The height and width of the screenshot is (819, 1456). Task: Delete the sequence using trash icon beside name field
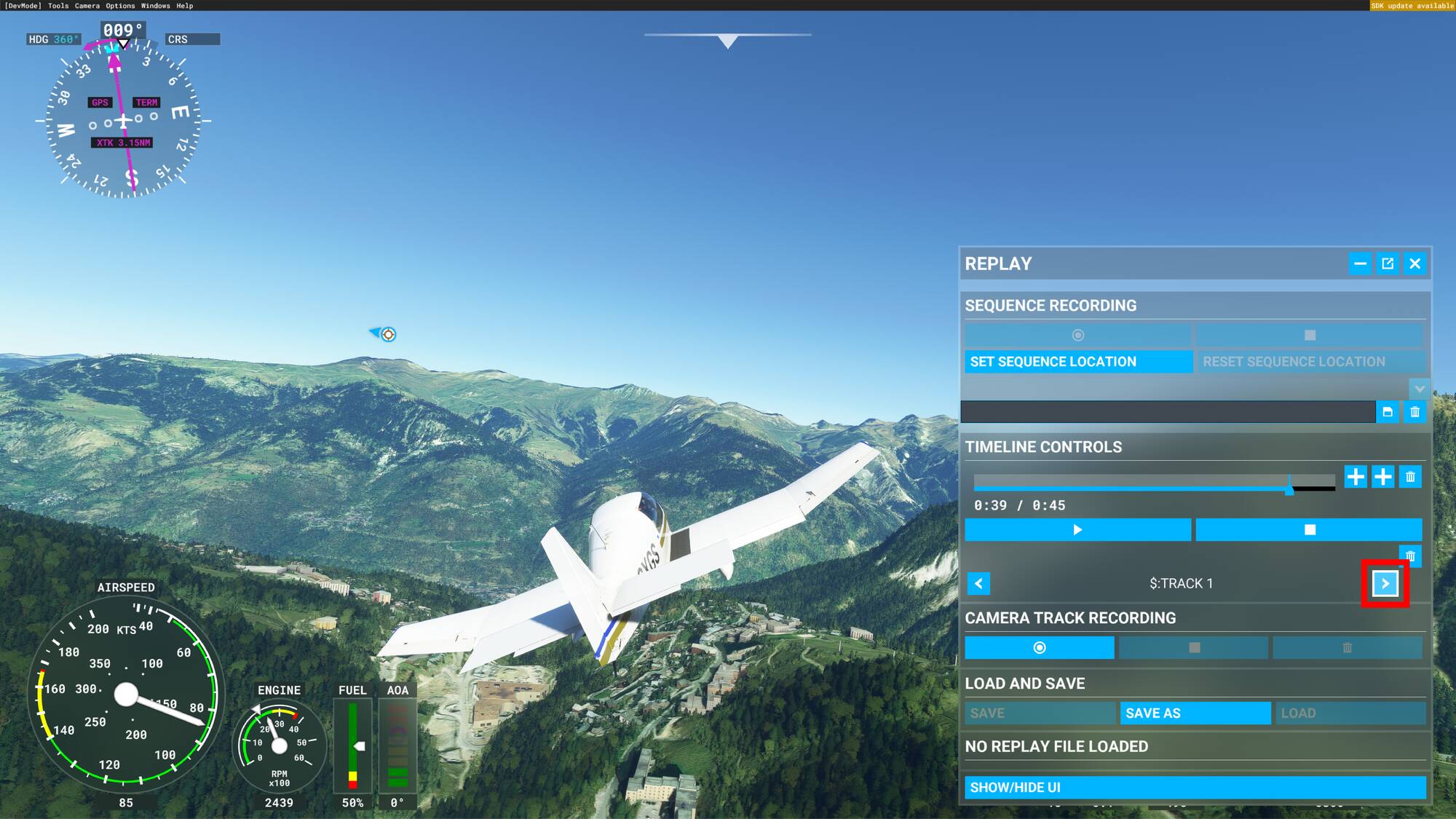click(1415, 412)
